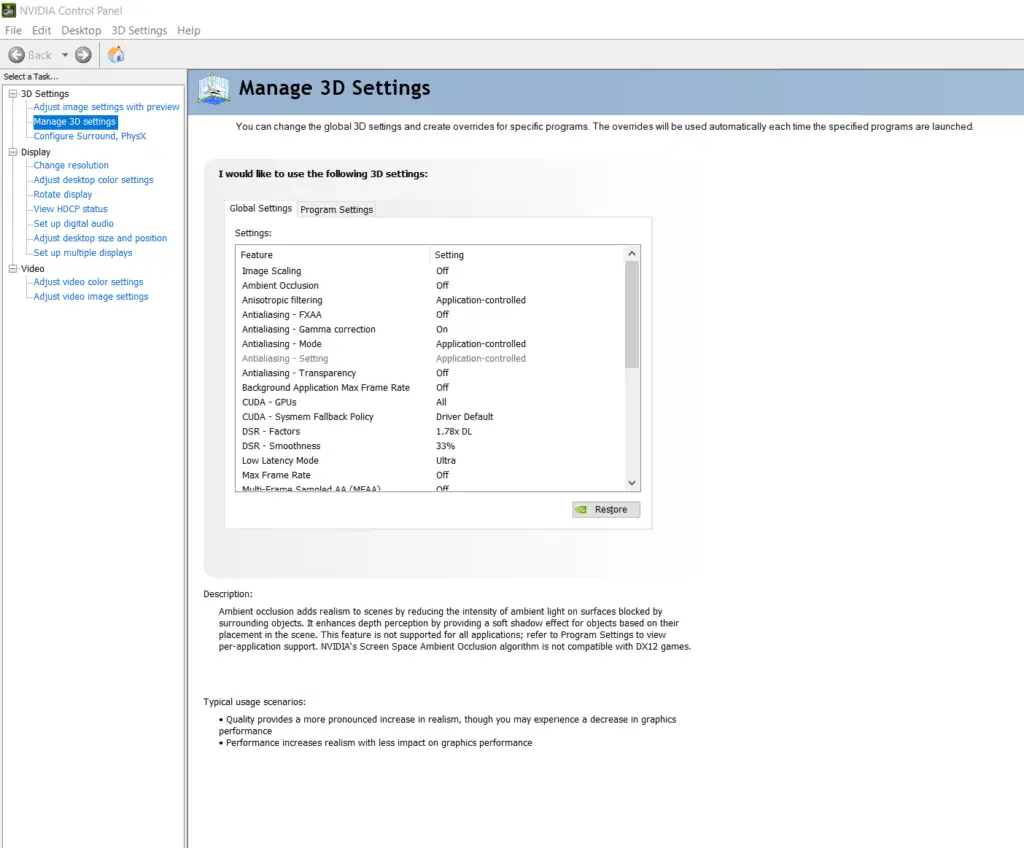The height and width of the screenshot is (848, 1024).
Task: Open Adjust image settings with preview
Action: click(x=106, y=106)
